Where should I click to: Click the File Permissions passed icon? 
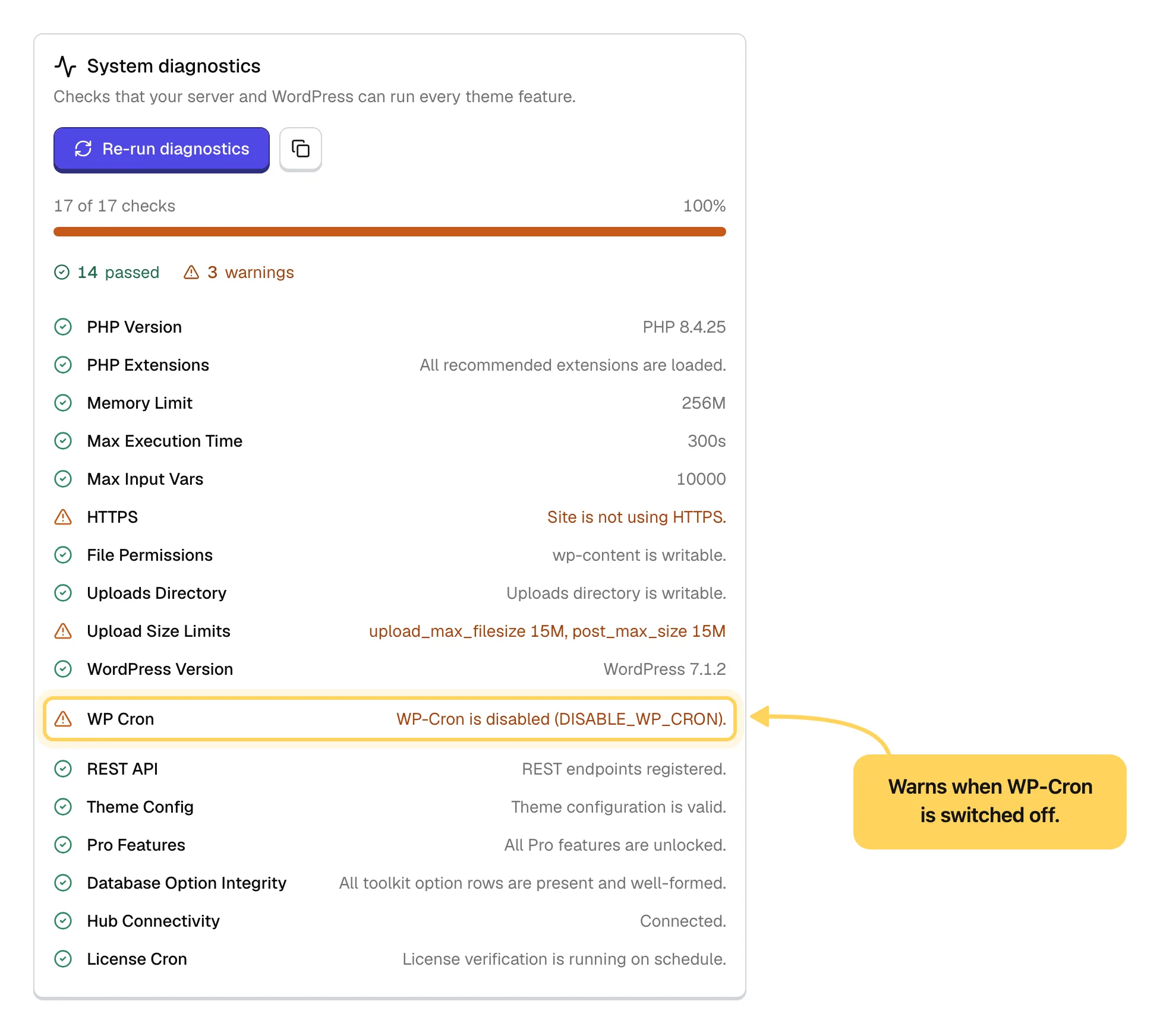click(63, 555)
